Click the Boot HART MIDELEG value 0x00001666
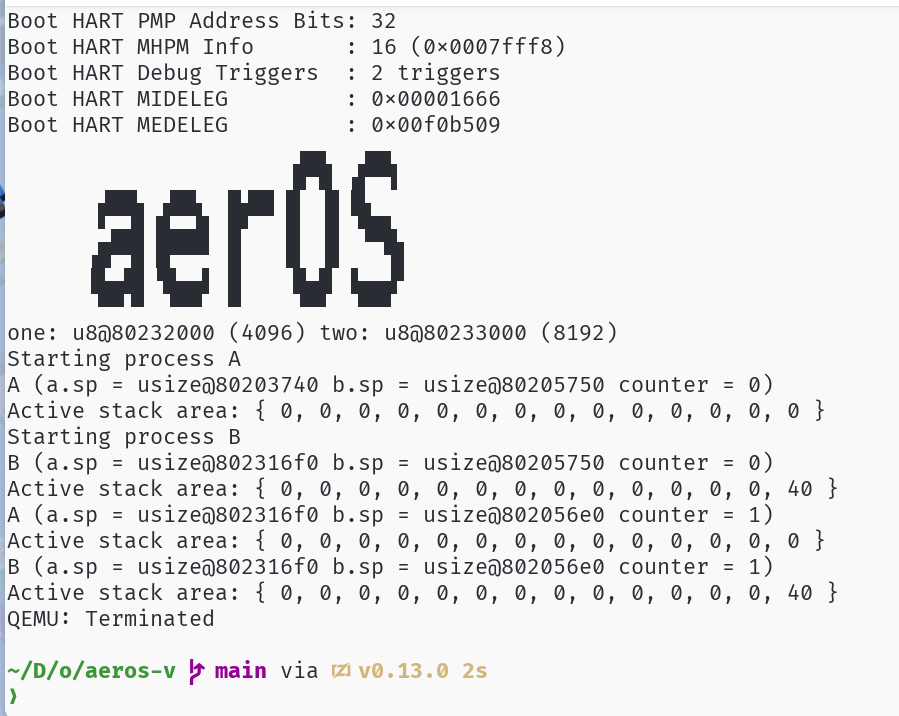 pyautogui.click(x=436, y=99)
